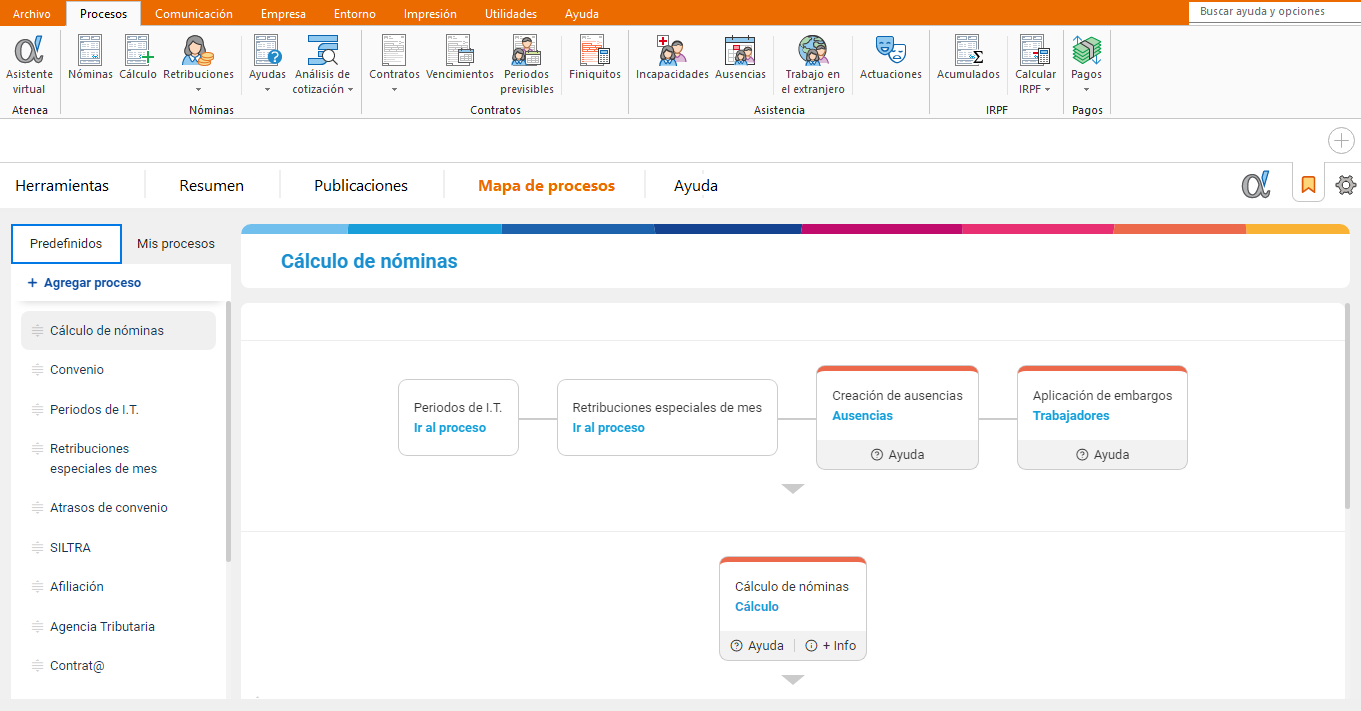Open the Trabajadores link in Aplicación de embargos
Viewport: 1361px width, 711px height.
(x=1071, y=416)
